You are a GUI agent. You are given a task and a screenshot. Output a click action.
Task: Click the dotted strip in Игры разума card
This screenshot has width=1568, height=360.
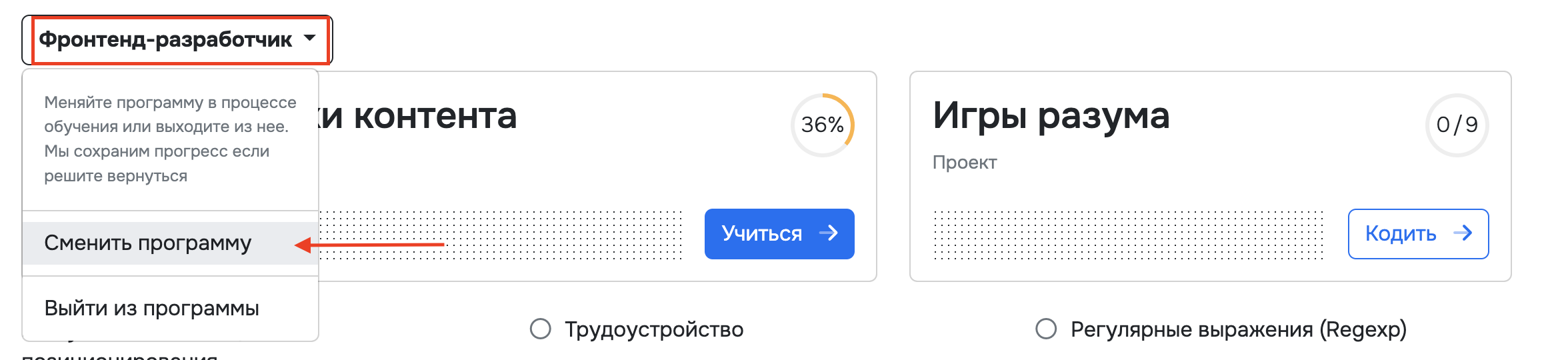click(x=1128, y=235)
